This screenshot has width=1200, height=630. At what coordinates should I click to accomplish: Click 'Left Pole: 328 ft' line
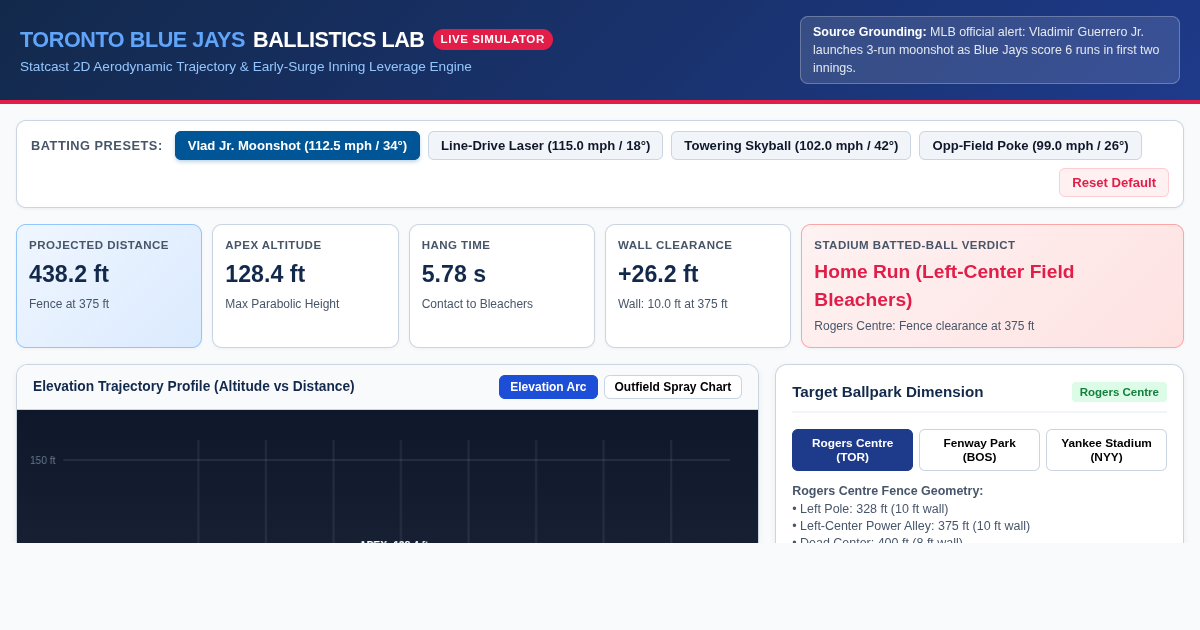870,509
